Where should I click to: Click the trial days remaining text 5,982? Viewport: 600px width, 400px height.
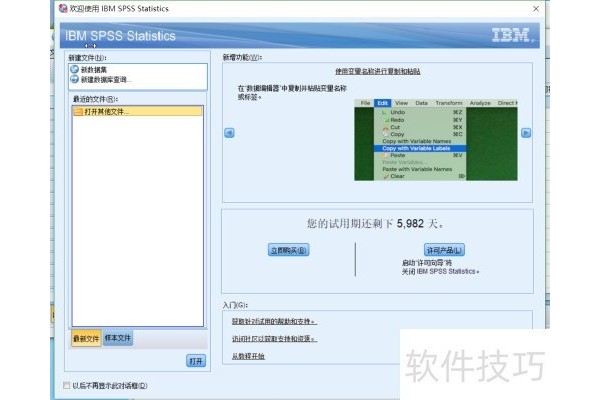click(410, 224)
